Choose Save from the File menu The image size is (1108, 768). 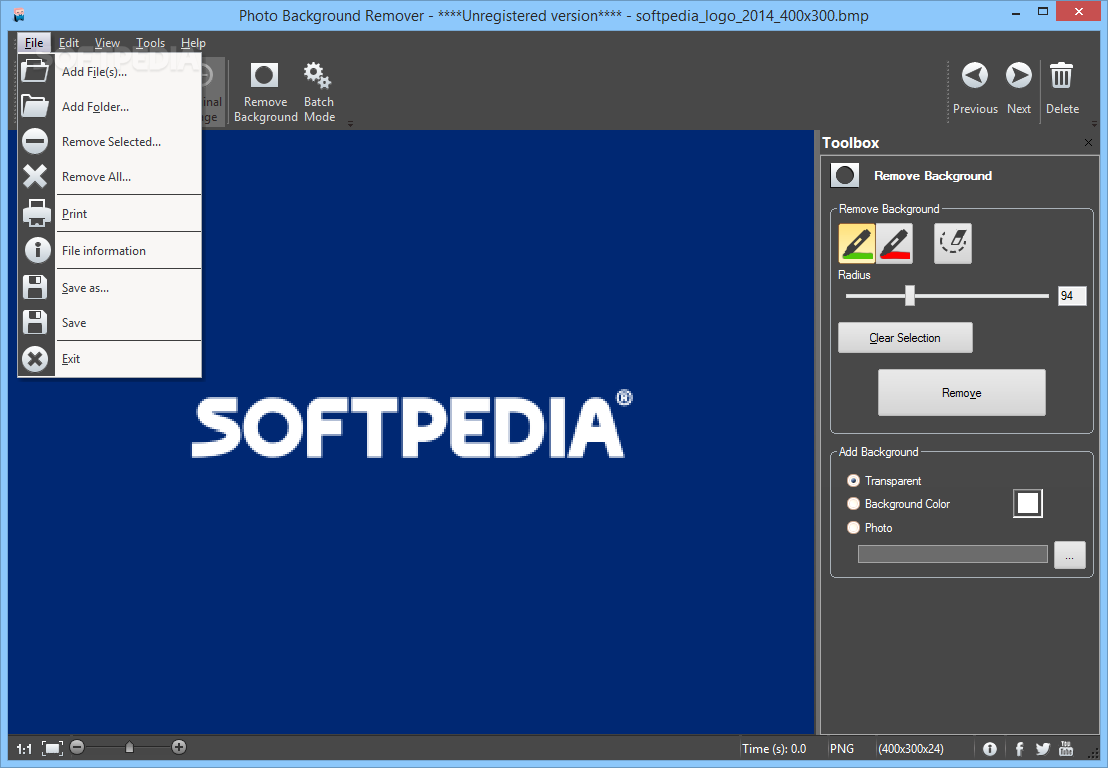click(x=110, y=322)
